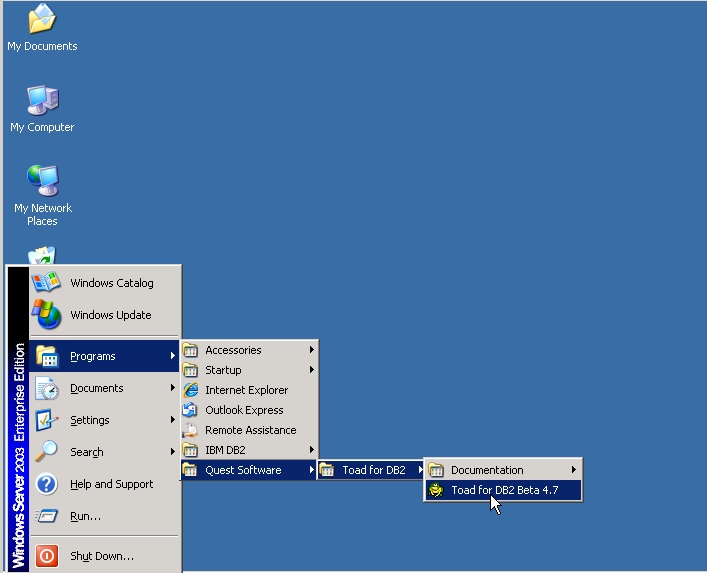Expand Documentation submenu arrow
Viewport: 707px width, 573px height.
point(574,470)
